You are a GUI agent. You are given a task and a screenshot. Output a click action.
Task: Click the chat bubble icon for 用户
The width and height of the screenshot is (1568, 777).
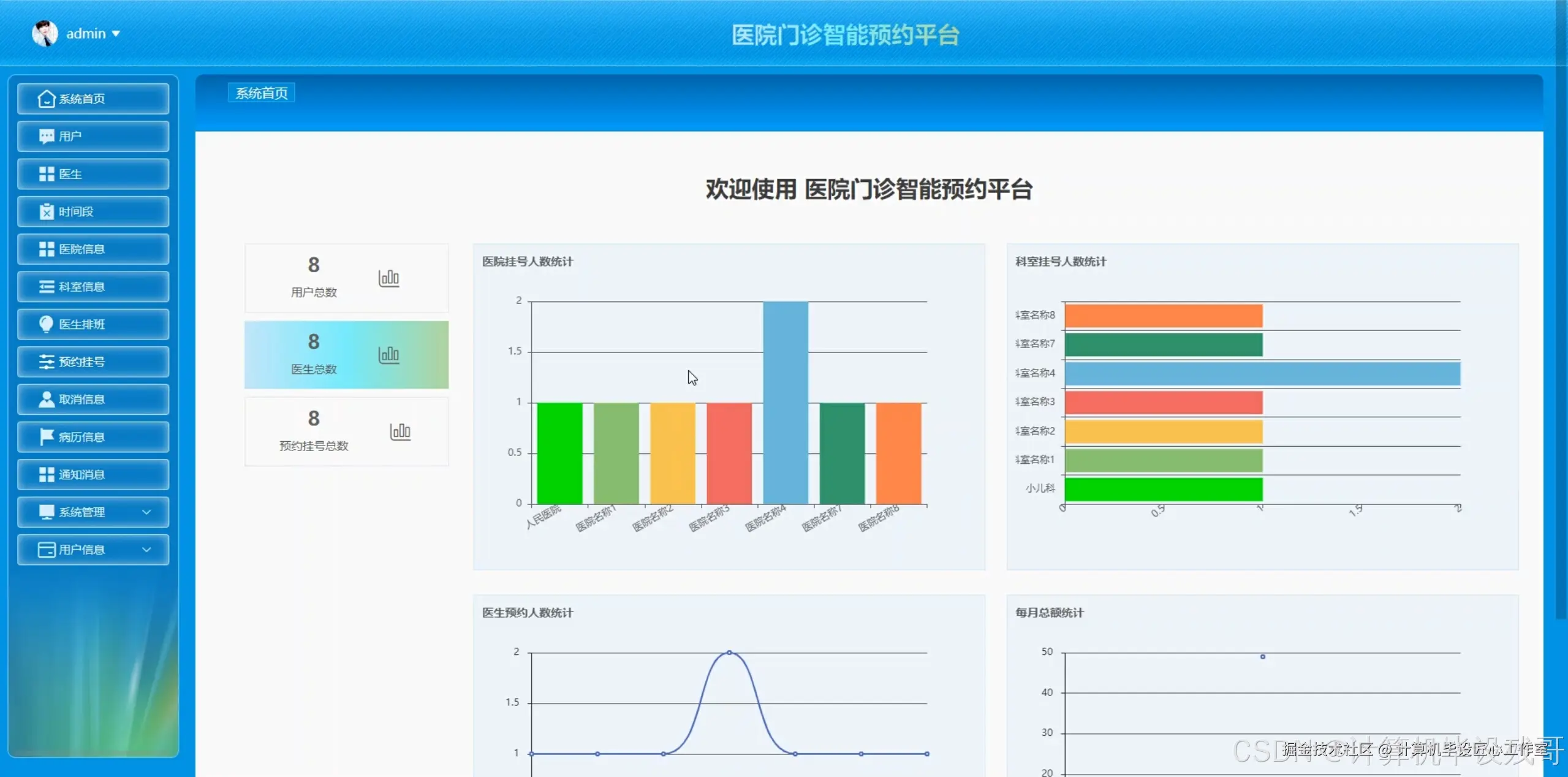pyautogui.click(x=46, y=136)
